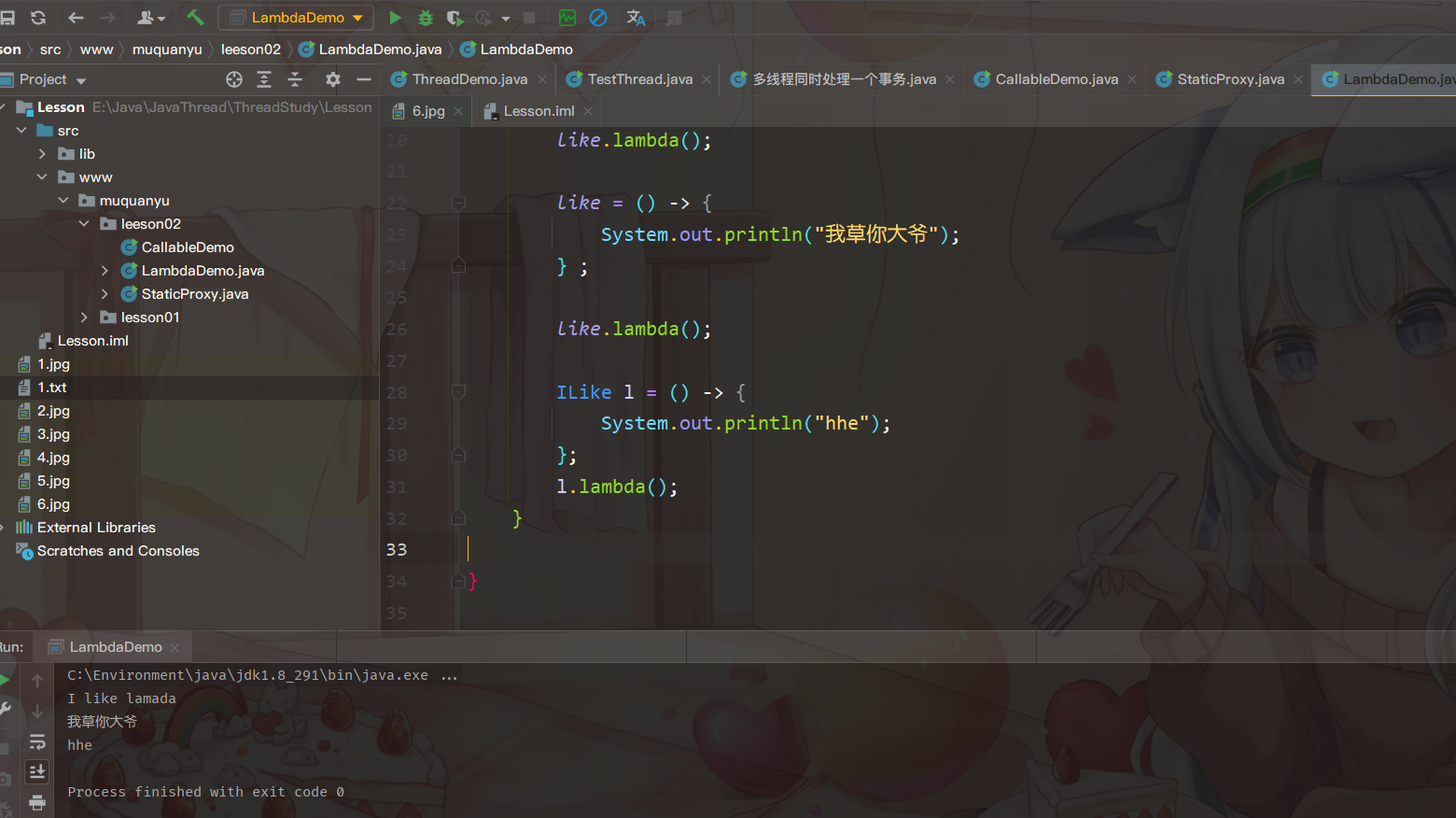Click the Forward navigation arrow
The height and width of the screenshot is (818, 1456).
tap(108, 18)
